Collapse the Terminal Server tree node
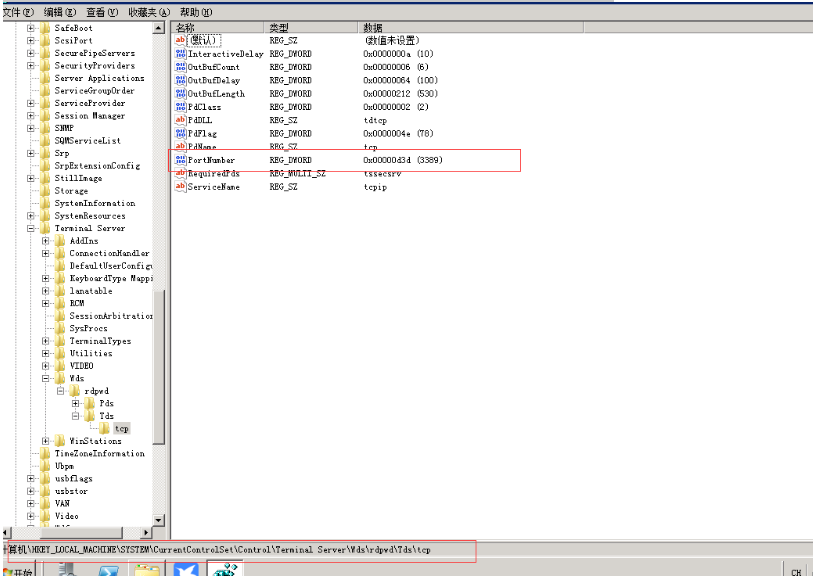 [31, 228]
